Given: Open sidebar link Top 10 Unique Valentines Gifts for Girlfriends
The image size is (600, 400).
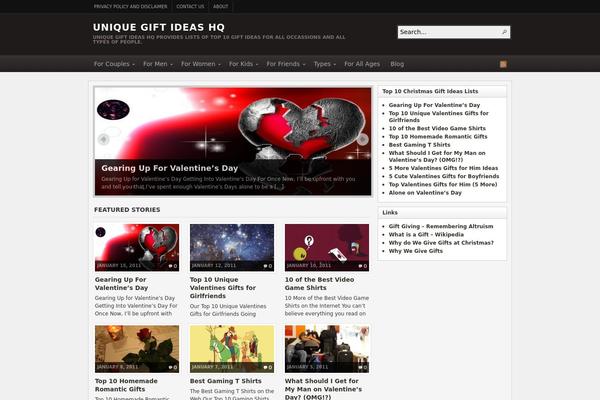Looking at the screenshot, I should tap(439, 117).
